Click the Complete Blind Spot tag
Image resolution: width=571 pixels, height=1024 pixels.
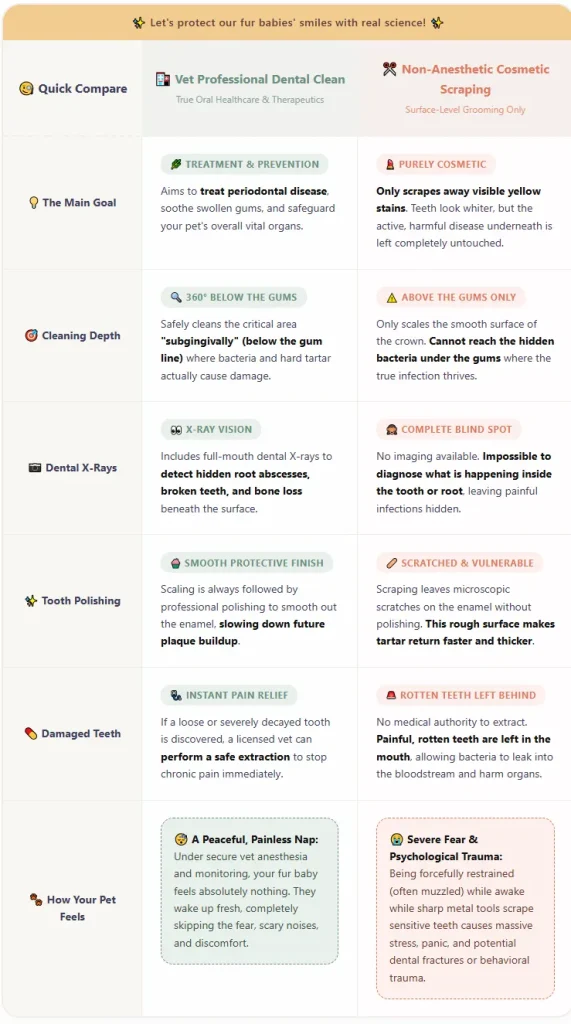tap(448, 430)
